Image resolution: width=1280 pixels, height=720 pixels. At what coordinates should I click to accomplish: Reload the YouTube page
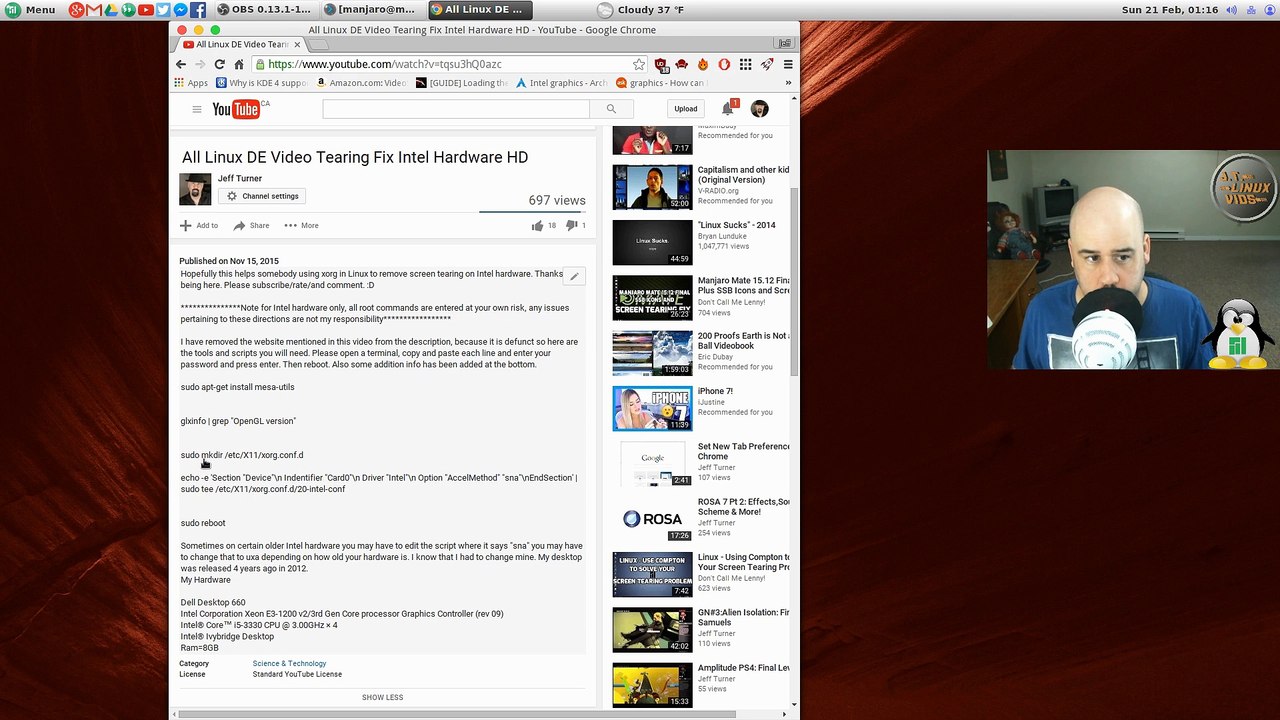point(219,64)
